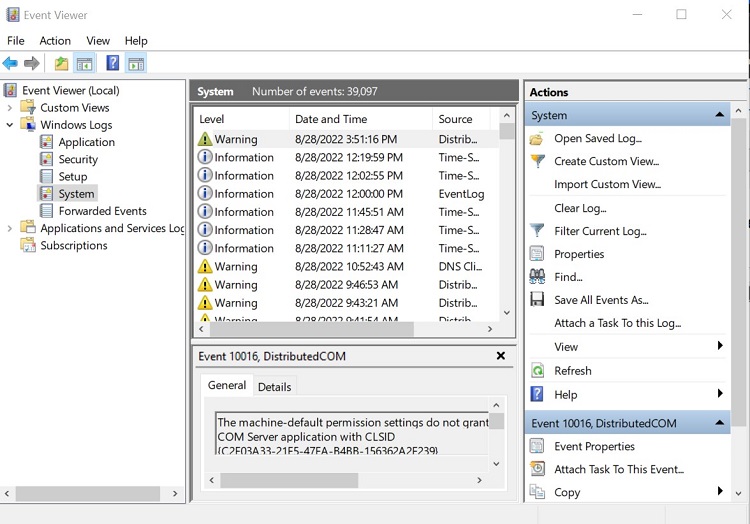Click the Back arrow toolbar icon
The height and width of the screenshot is (524, 750).
(11, 64)
